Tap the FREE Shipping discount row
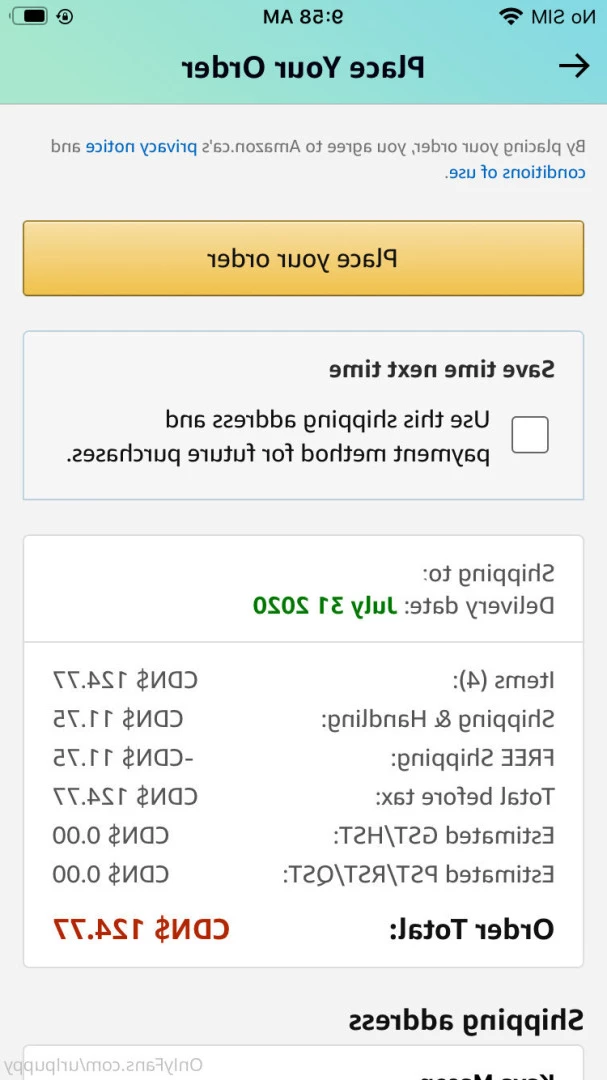The image size is (607, 1080). pos(303,758)
